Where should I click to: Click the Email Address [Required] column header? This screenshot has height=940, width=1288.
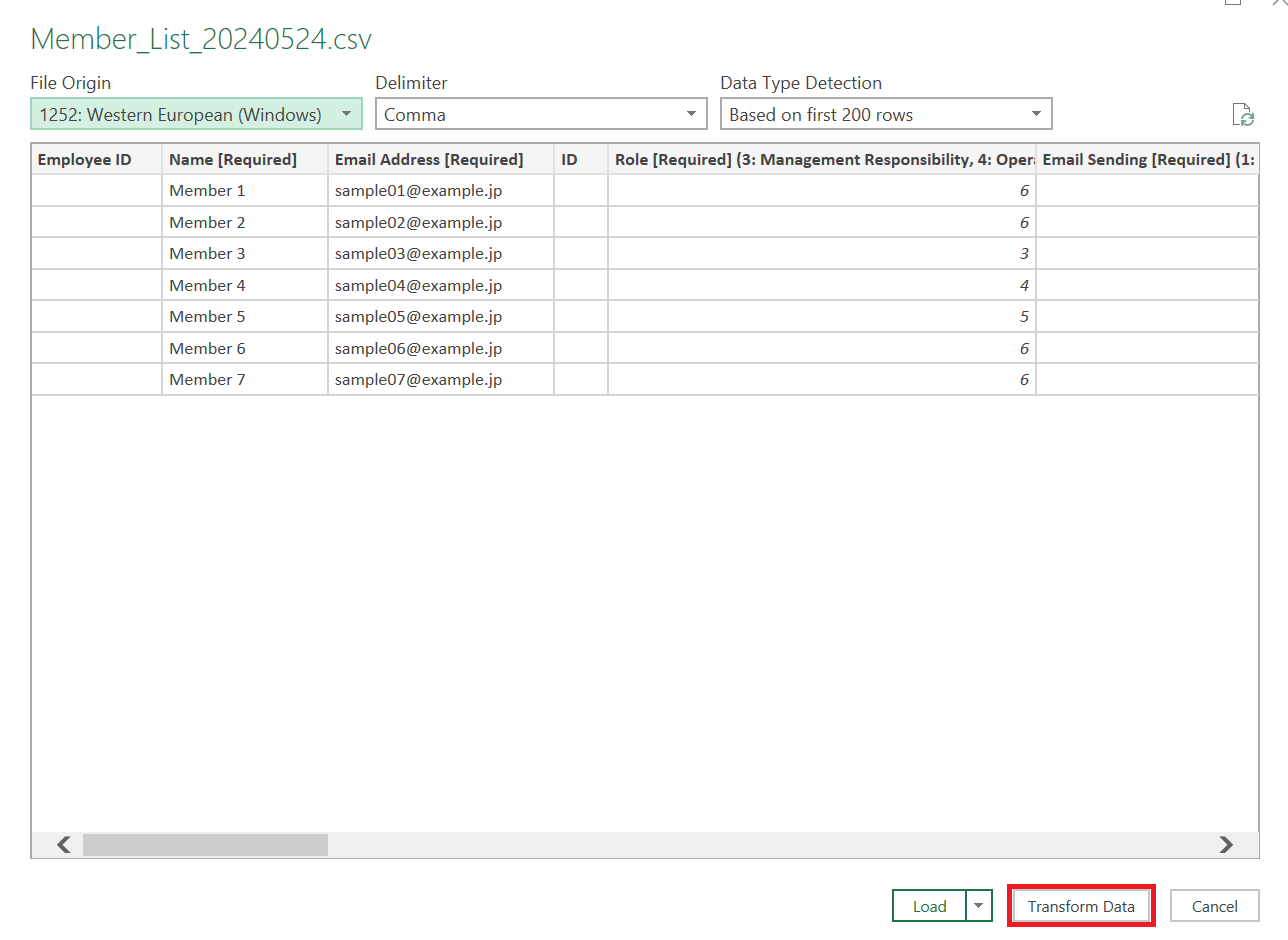click(x=440, y=159)
